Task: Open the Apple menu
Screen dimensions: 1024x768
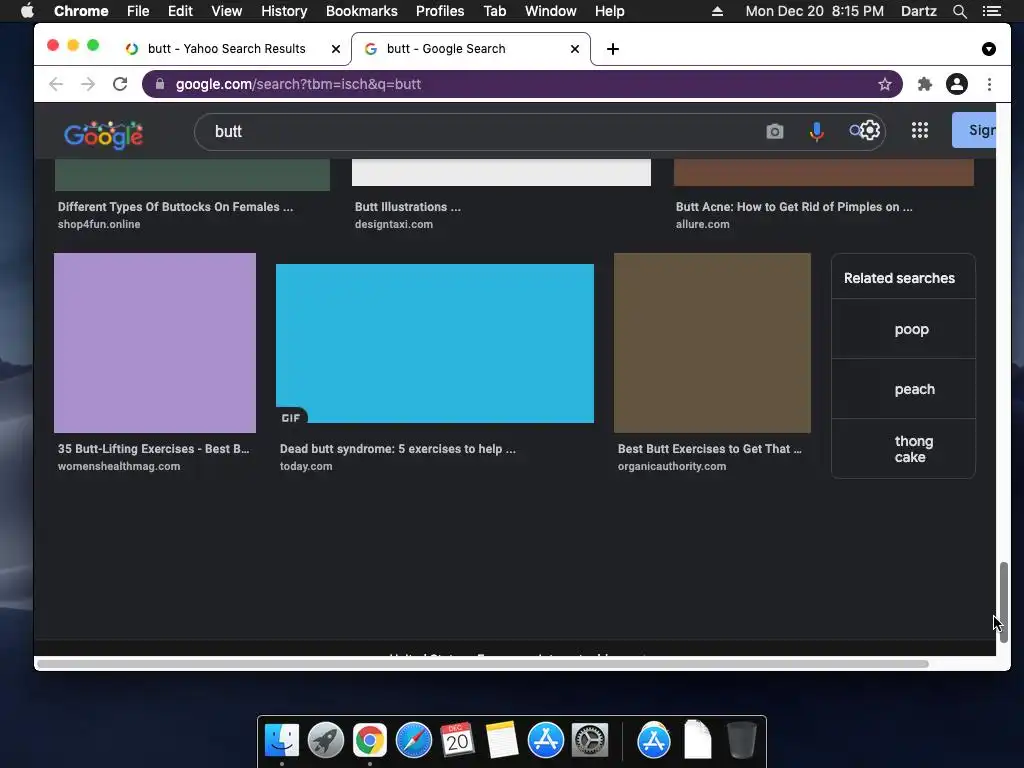Action: click(27, 11)
